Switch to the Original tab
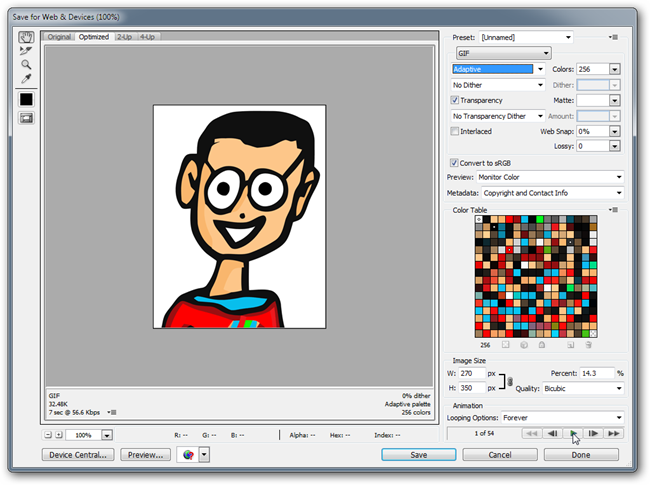This screenshot has height=485, width=650. pos(59,37)
